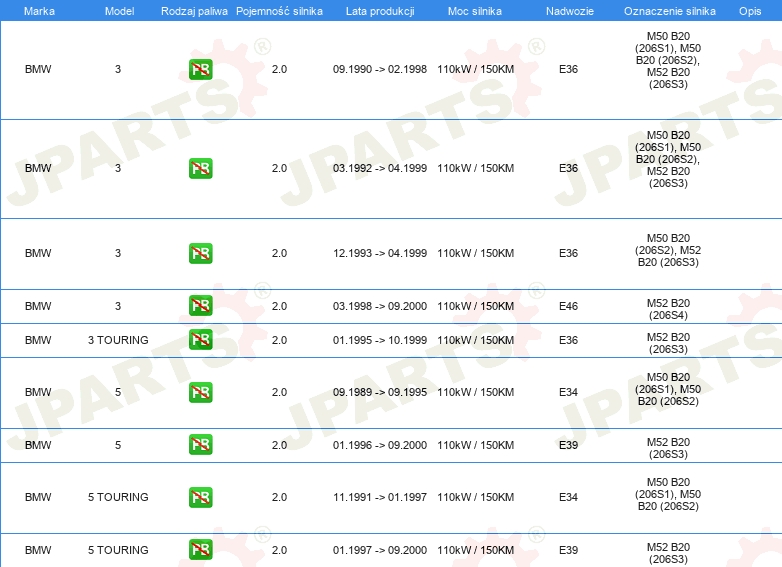This screenshot has width=782, height=567.
Task: Click the fuel icon in the 5 TOURING E34 row
Action: click(x=200, y=497)
